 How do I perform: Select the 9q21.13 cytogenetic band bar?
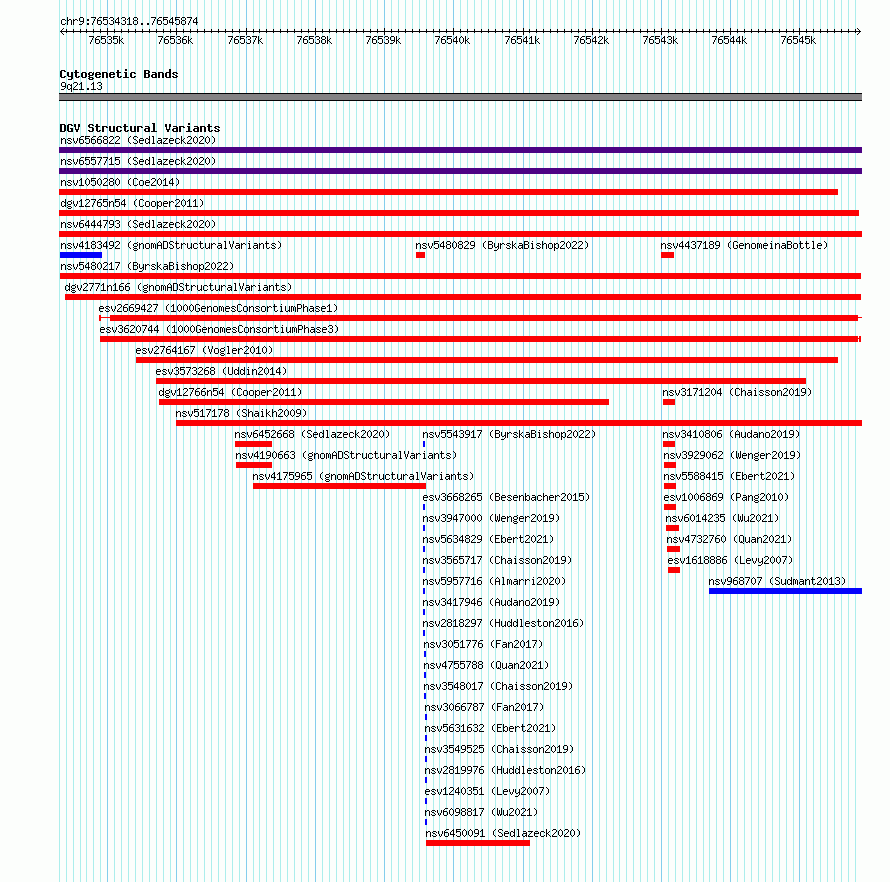[460, 97]
